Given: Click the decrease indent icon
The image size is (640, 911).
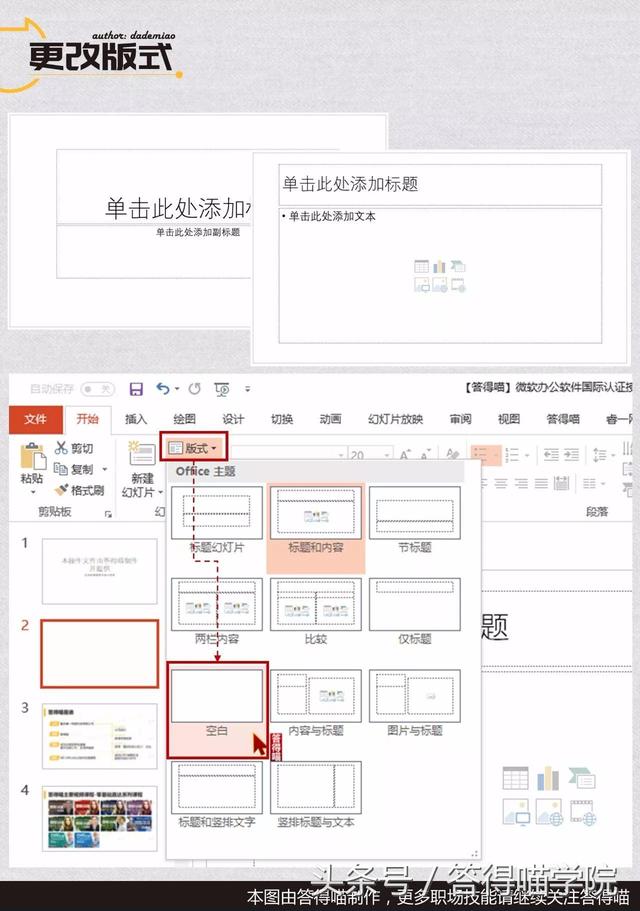Looking at the screenshot, I should point(551,454).
